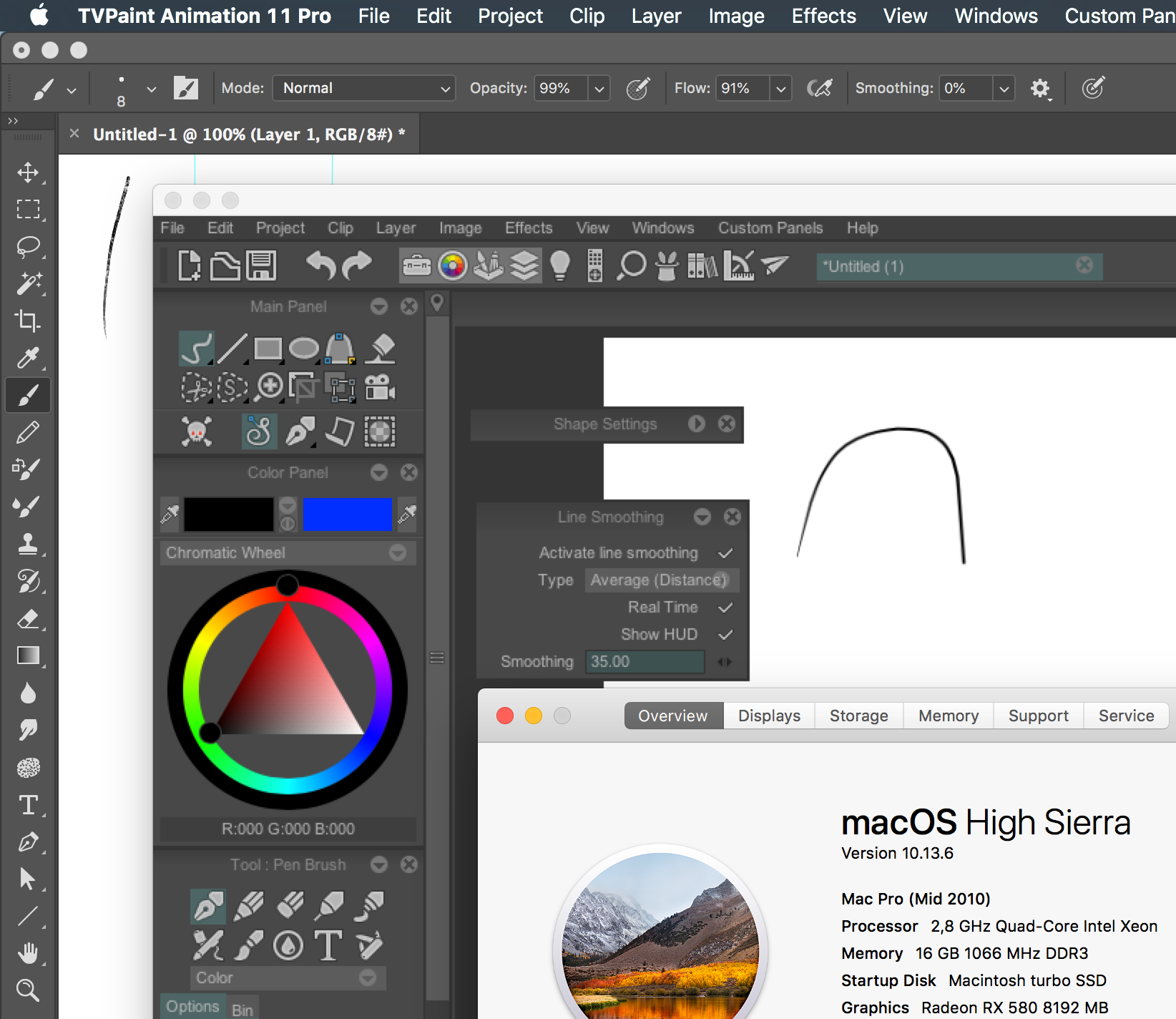Select the Crop tool
This screenshot has width=1176, height=1019.
tap(28, 321)
